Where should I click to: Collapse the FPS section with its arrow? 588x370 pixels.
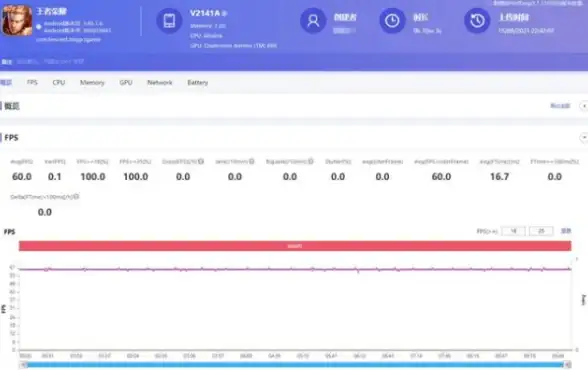pos(584,138)
